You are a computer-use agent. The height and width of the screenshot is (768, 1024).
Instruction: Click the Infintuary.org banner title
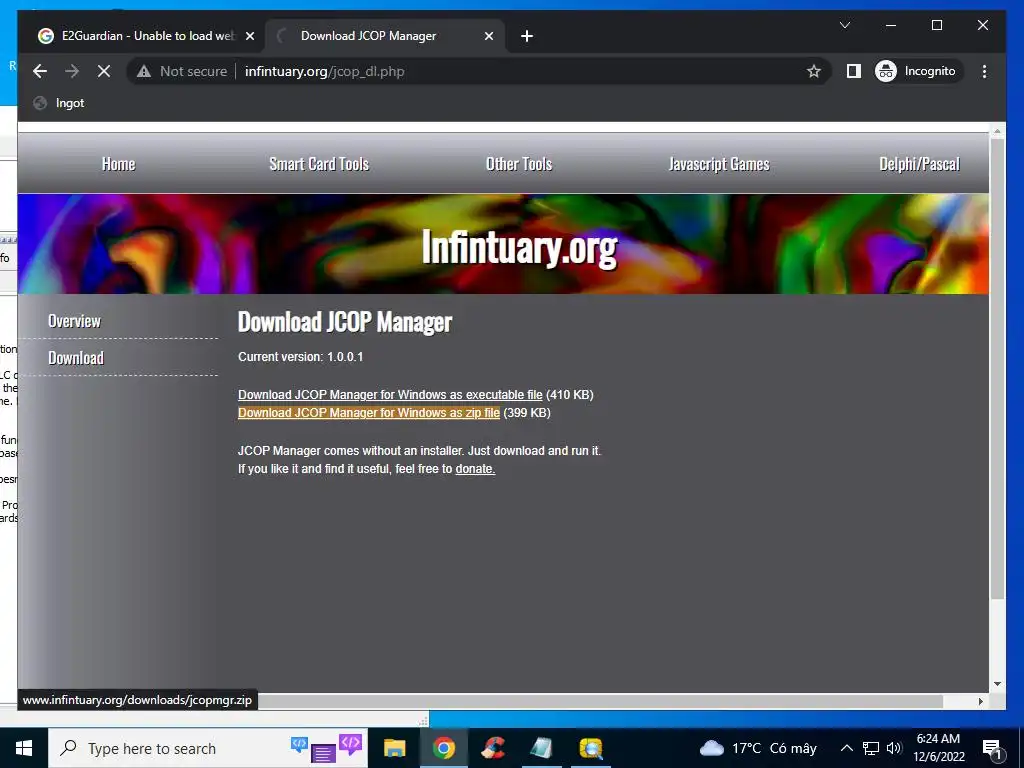pos(519,248)
